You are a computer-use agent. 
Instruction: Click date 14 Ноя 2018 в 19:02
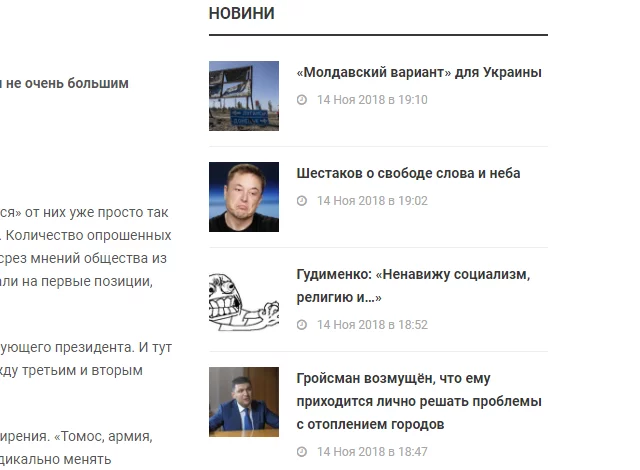[x=372, y=201]
